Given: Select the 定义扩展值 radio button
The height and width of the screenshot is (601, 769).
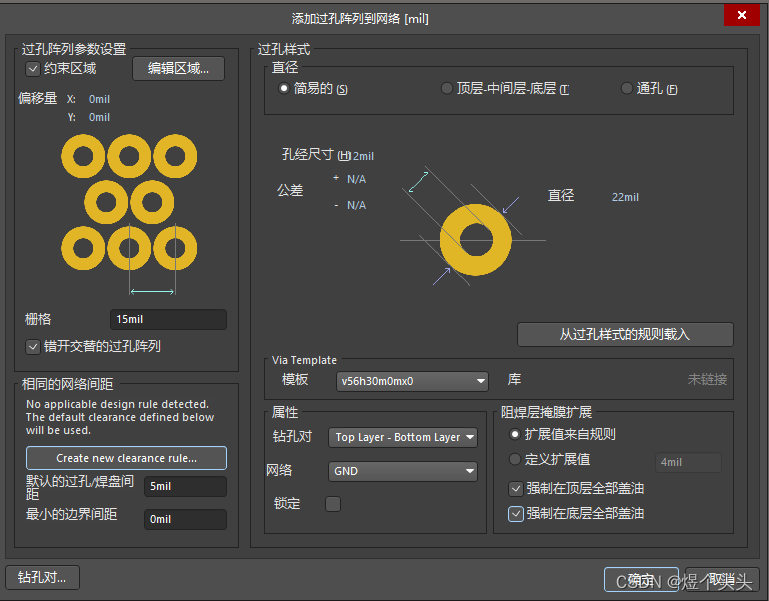Looking at the screenshot, I should coord(514,459).
